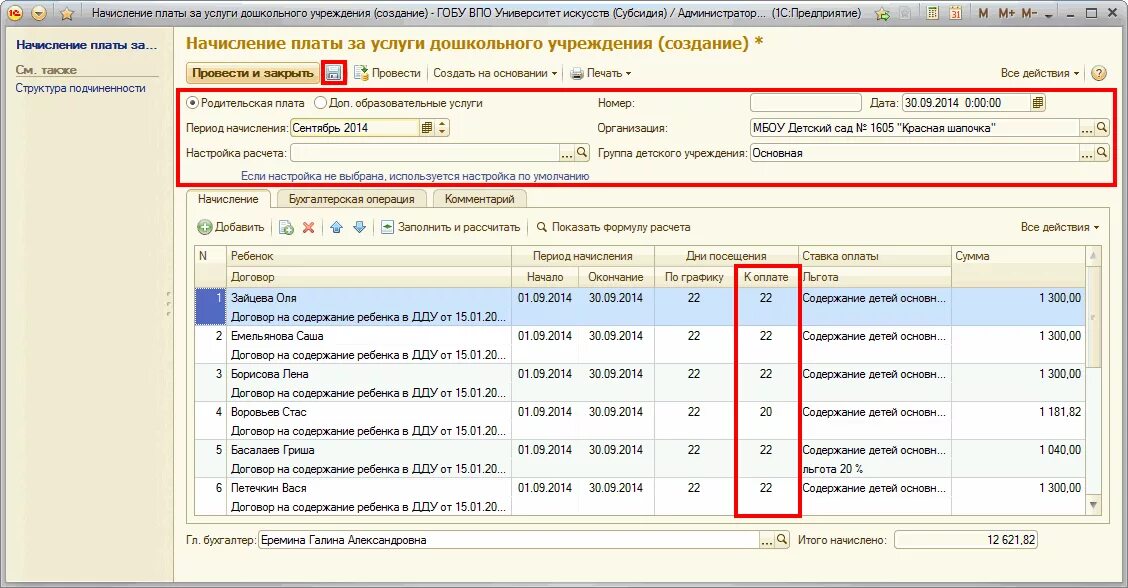Click the table vertical scrollbar down arrow
The image size is (1128, 588).
coord(1093,506)
